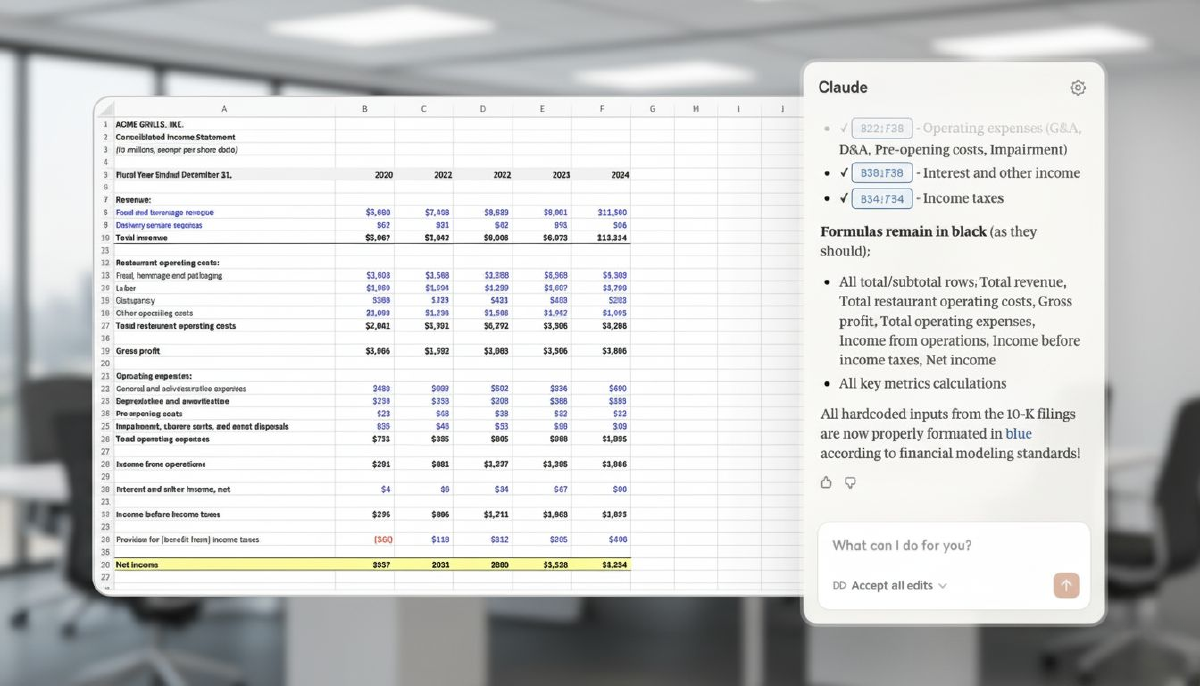Select the 2024 year header cell
Screen dimensions: 1200x686
tap(619, 174)
